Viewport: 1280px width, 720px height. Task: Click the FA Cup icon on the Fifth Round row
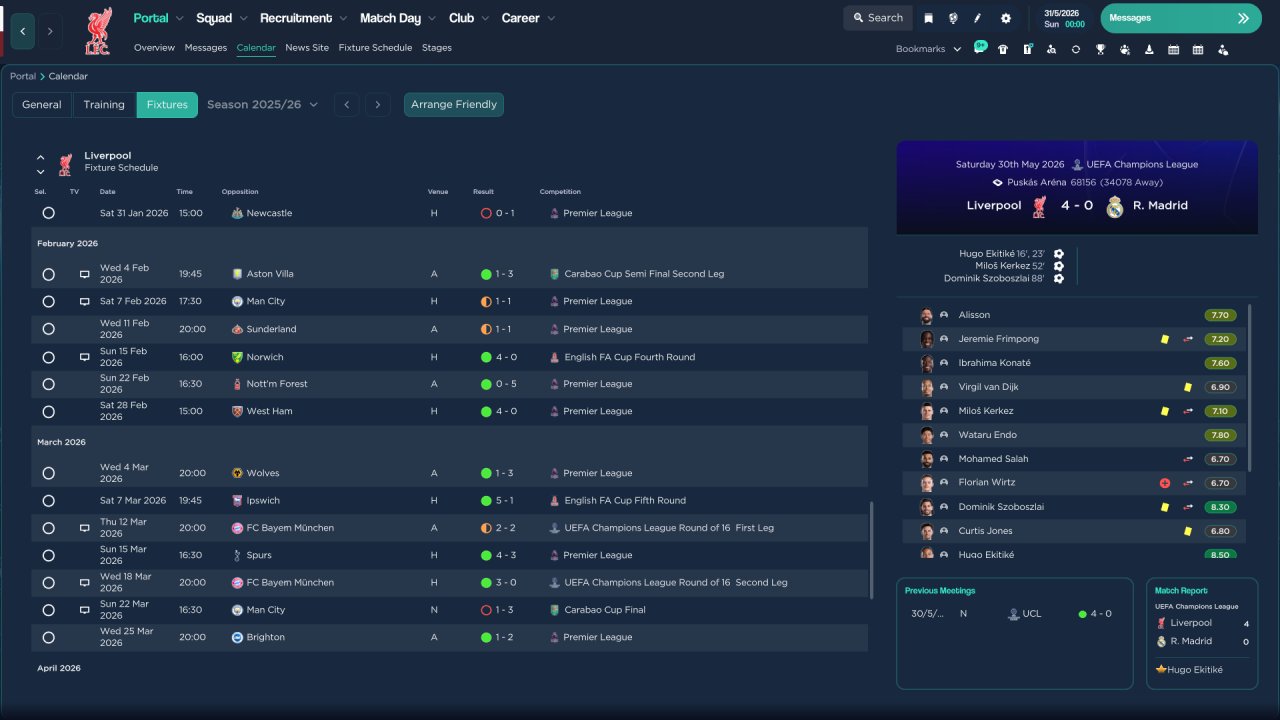pyautogui.click(x=555, y=501)
